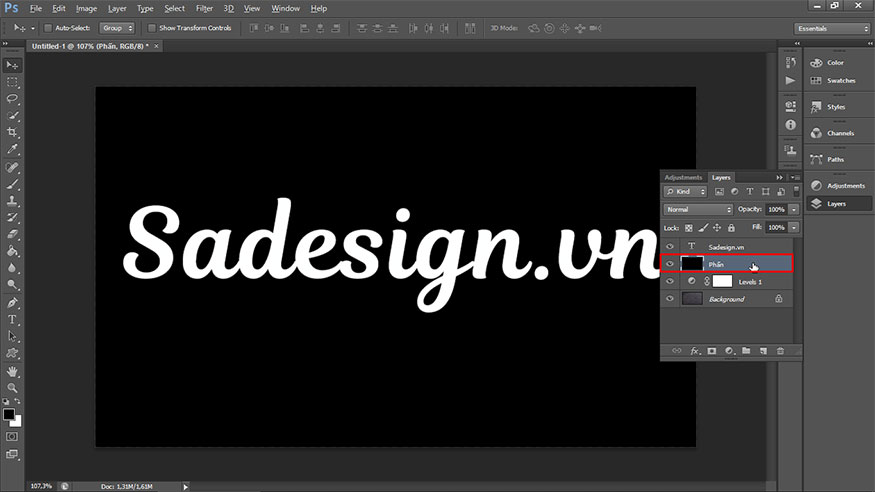Image resolution: width=875 pixels, height=492 pixels.
Task: Select the Hand tool
Action: coord(12,372)
